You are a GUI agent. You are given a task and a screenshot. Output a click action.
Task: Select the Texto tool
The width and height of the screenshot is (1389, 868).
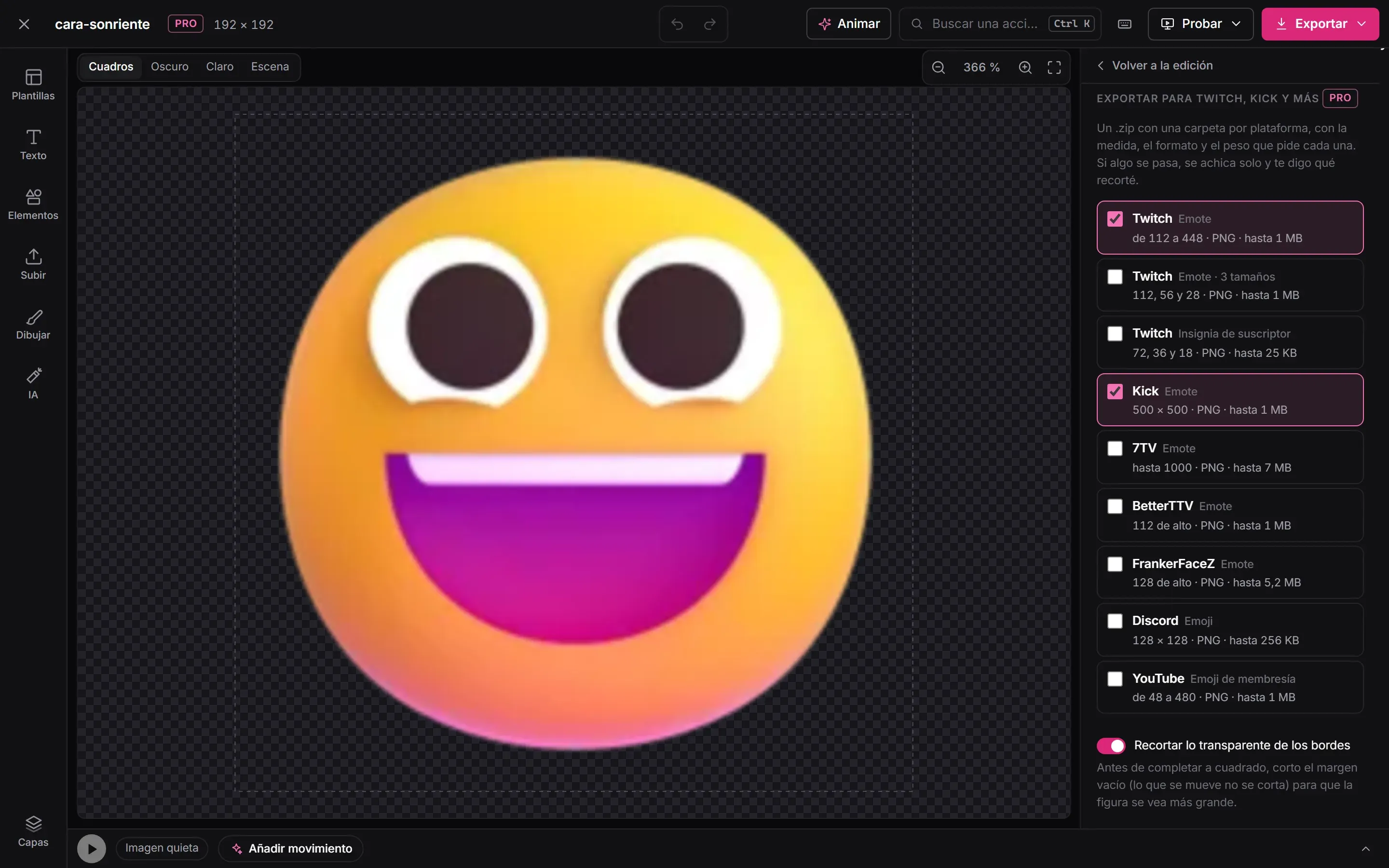(x=33, y=145)
